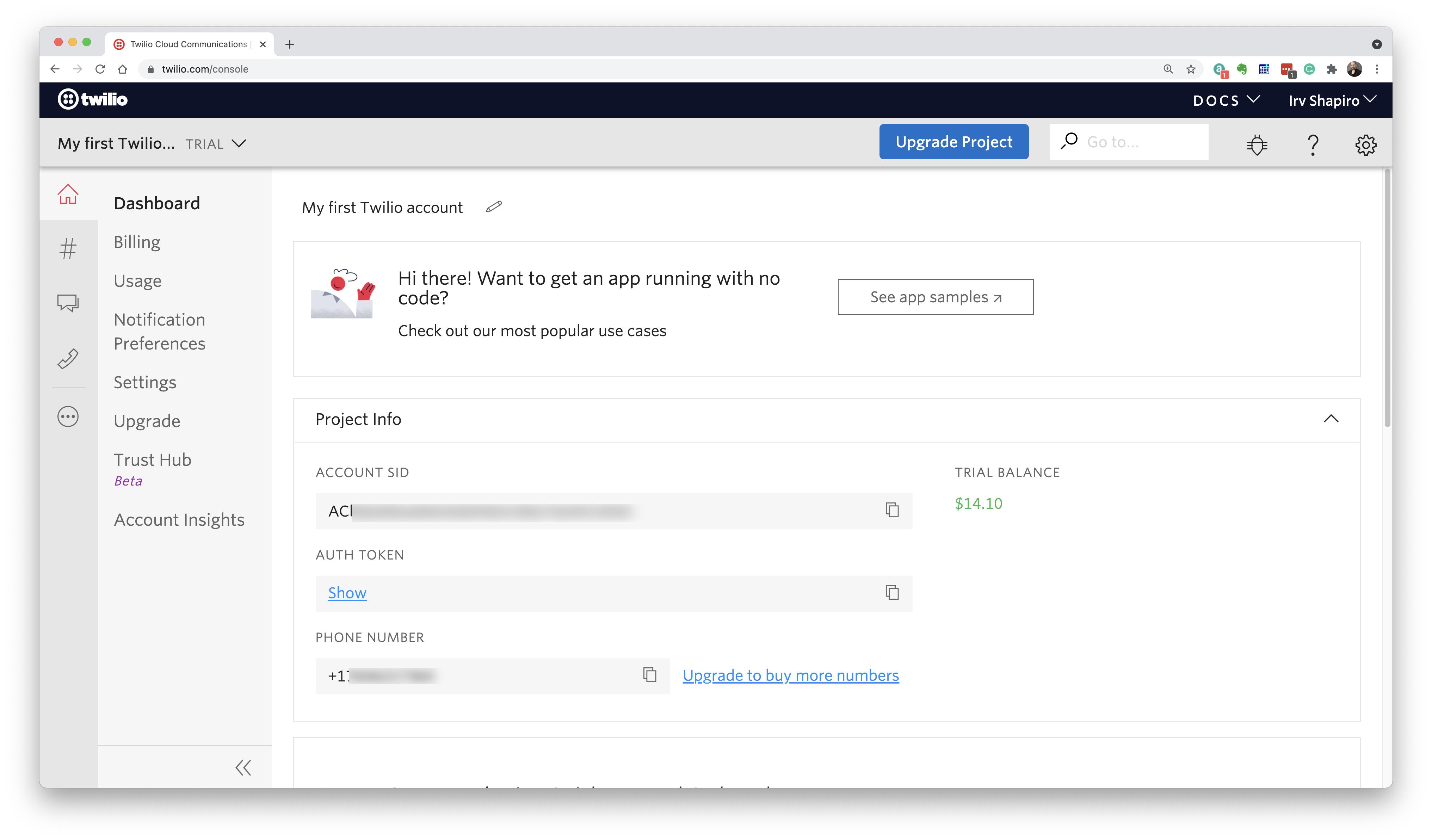The image size is (1432, 840).
Task: Click the My first Twilio account title
Action: point(382,208)
